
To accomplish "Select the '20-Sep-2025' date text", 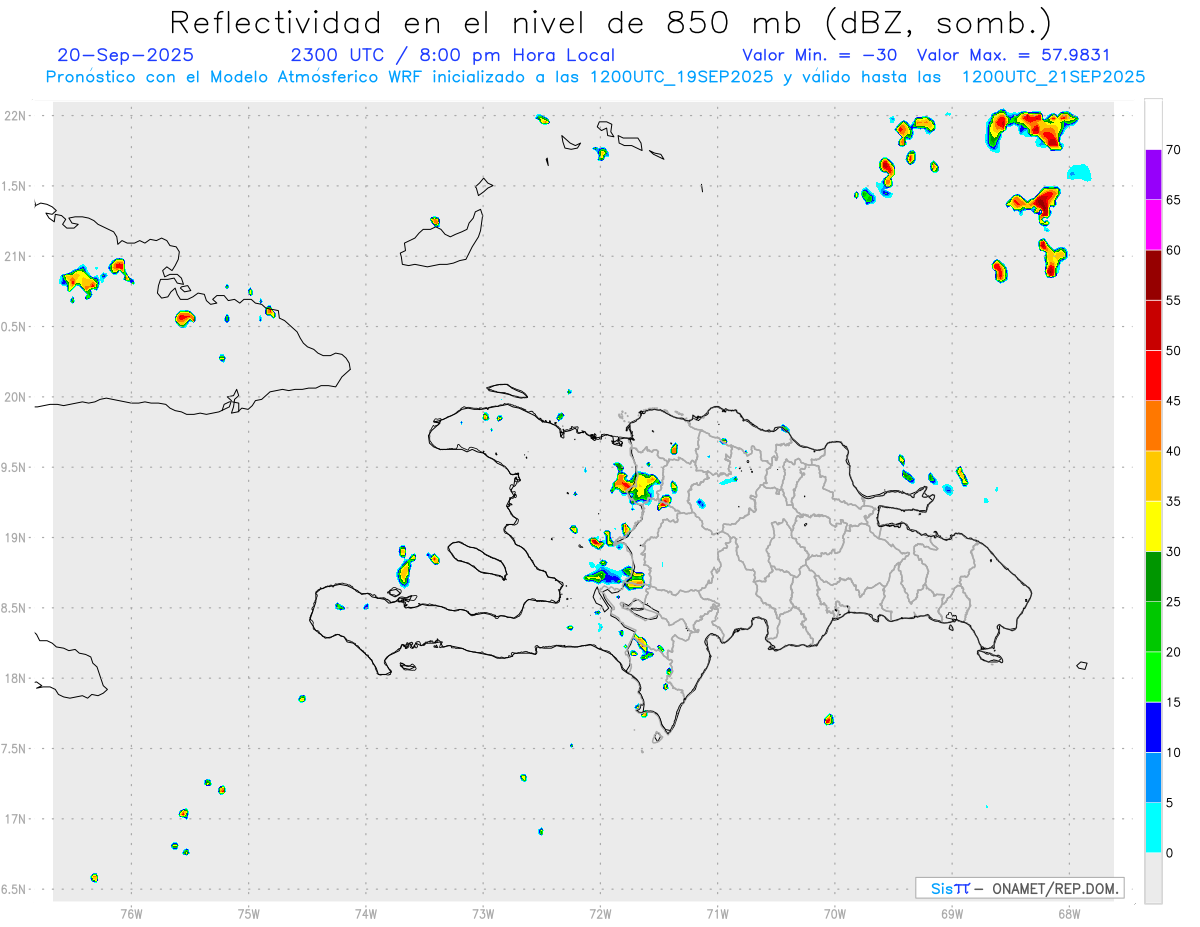I will pos(126,56).
